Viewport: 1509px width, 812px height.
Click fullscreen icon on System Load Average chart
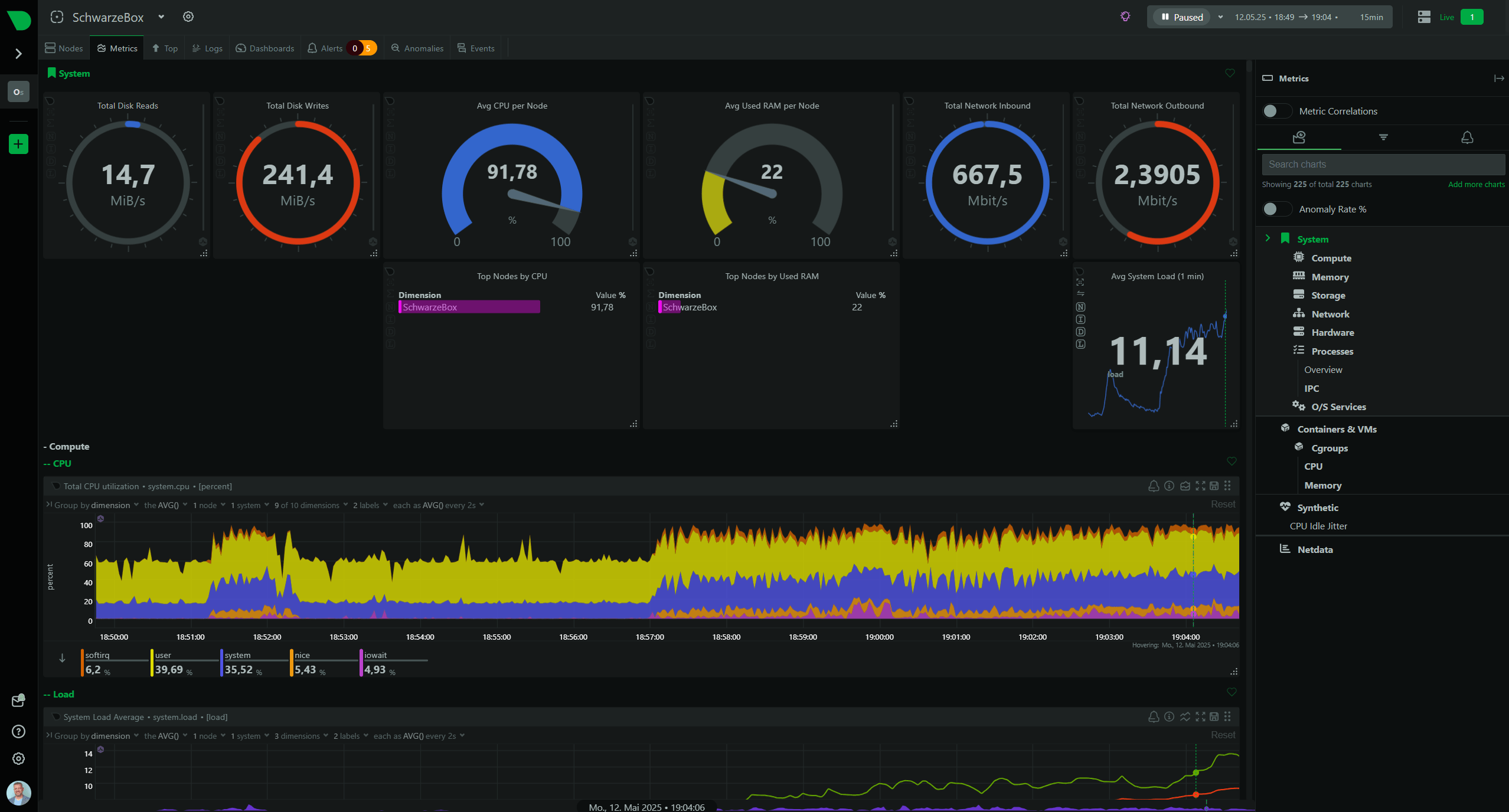[x=1200, y=716]
